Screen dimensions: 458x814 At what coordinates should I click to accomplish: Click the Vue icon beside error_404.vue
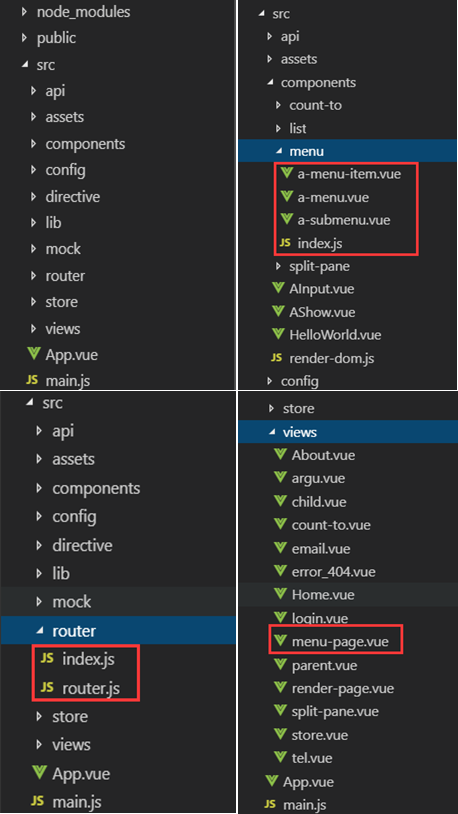click(x=280, y=572)
